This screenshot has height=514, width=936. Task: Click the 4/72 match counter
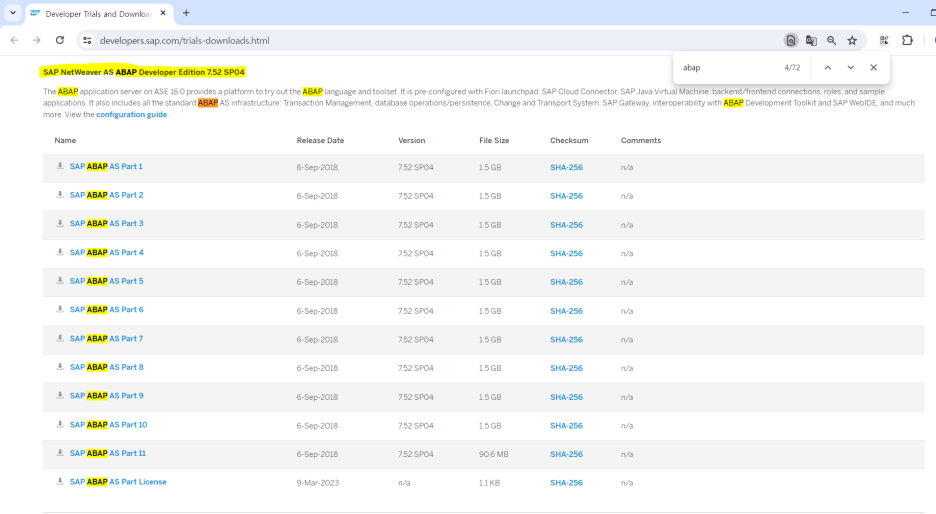pos(792,67)
